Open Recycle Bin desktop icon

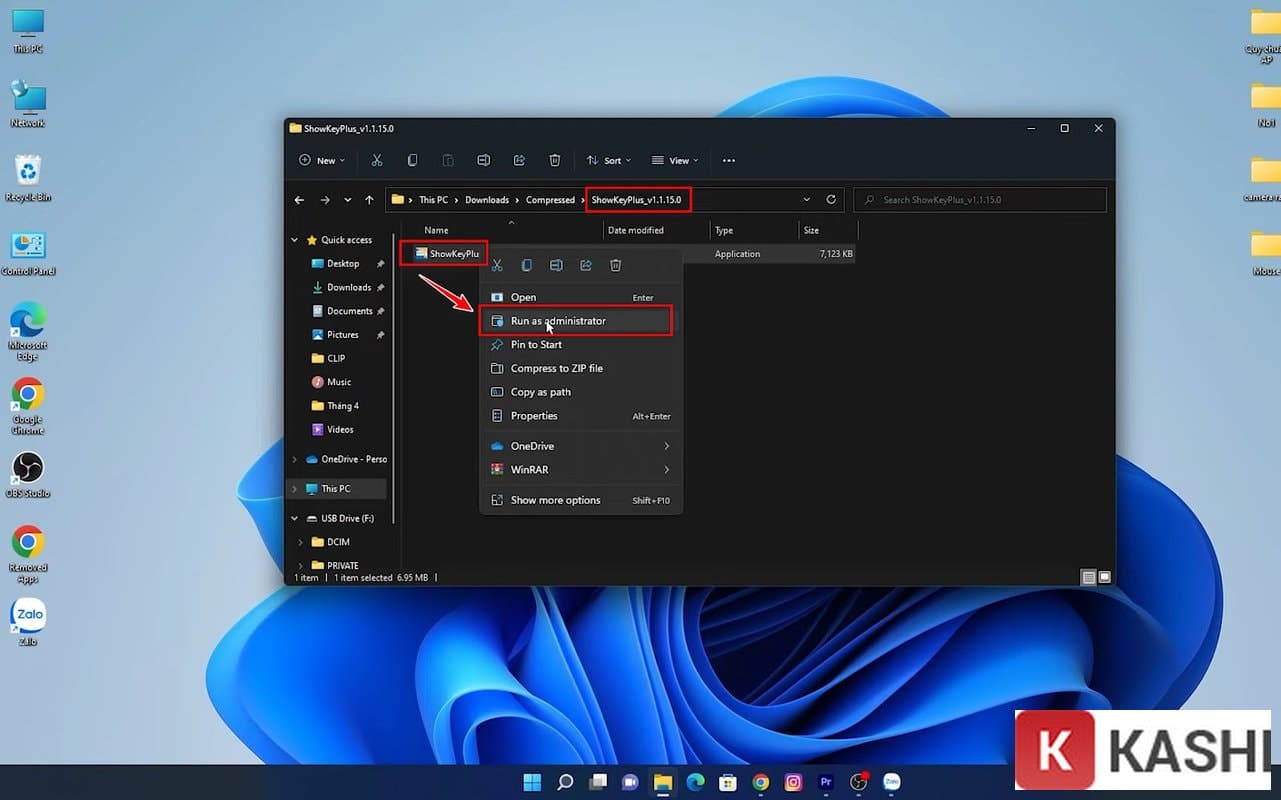coord(28,178)
